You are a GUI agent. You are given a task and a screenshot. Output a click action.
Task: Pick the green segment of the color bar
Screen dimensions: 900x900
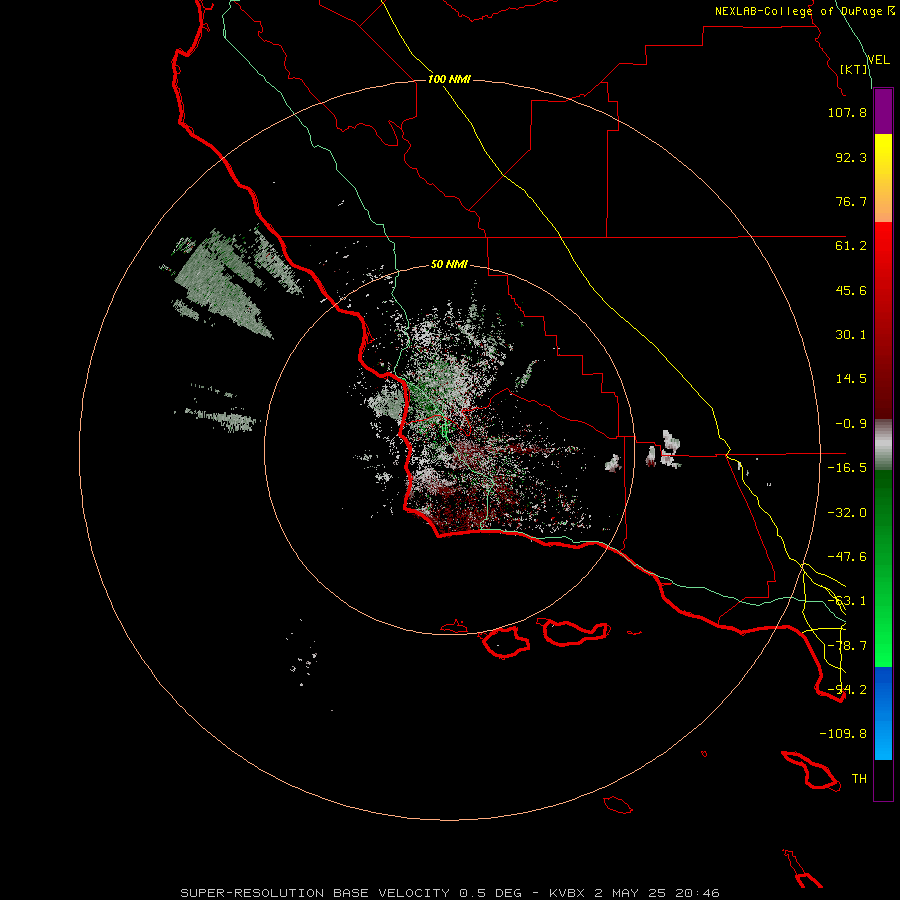point(883,568)
